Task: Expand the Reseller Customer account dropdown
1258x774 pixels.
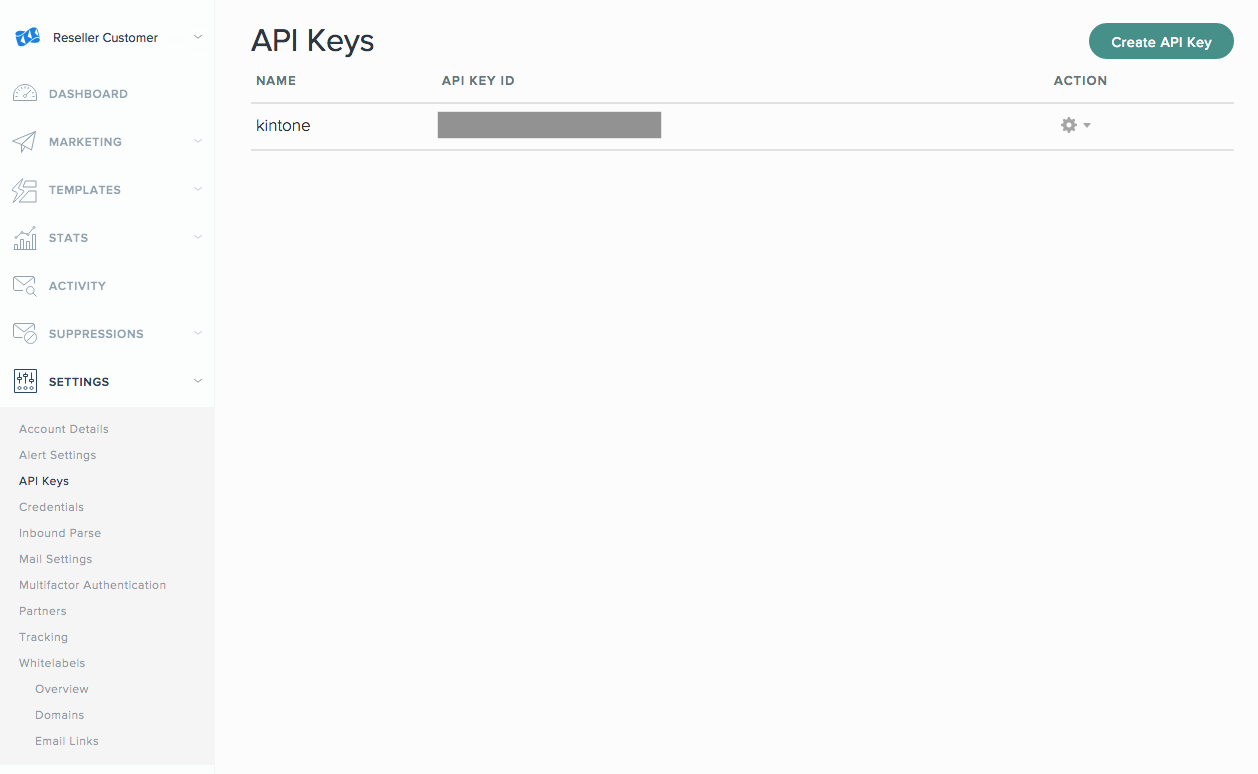Action: [x=197, y=38]
